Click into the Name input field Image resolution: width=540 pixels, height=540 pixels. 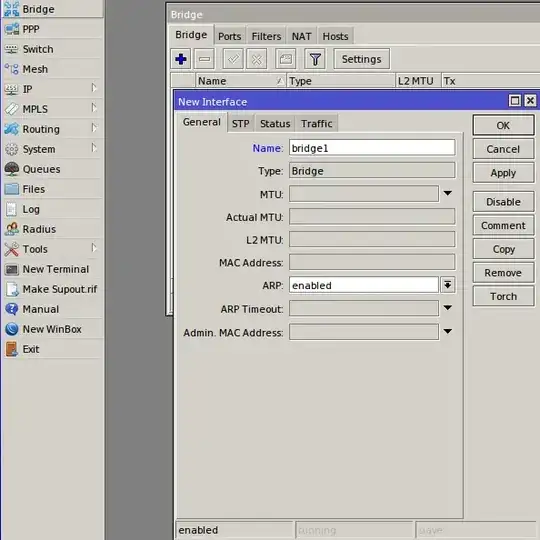pyautogui.click(x=372, y=148)
